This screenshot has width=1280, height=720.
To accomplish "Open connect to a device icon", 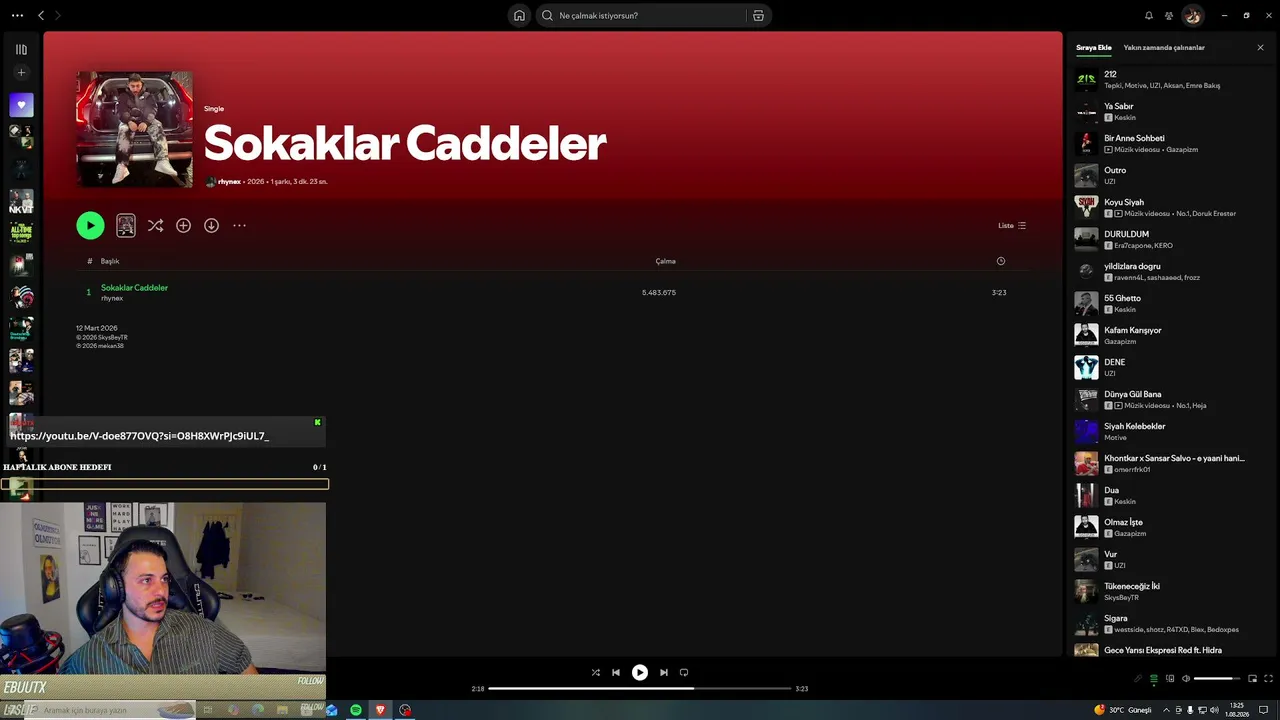I will click(1170, 679).
